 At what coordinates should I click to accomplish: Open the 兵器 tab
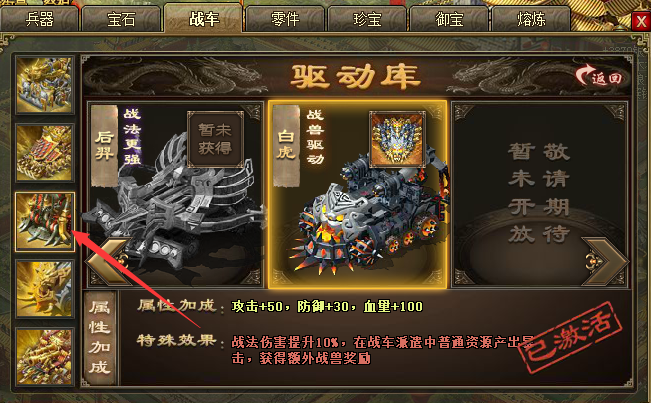(x=39, y=19)
